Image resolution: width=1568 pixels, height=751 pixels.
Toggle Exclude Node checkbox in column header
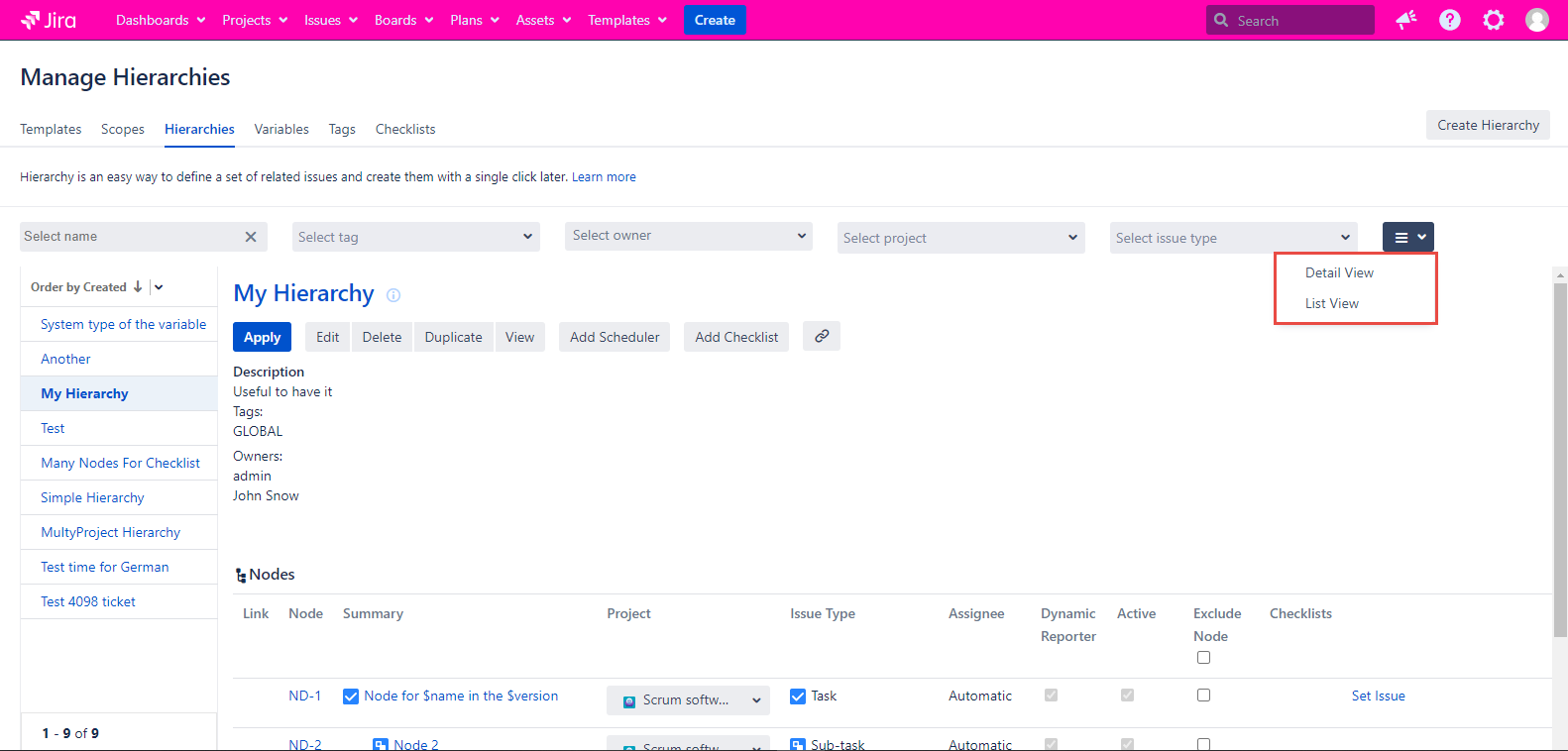coord(1203,658)
